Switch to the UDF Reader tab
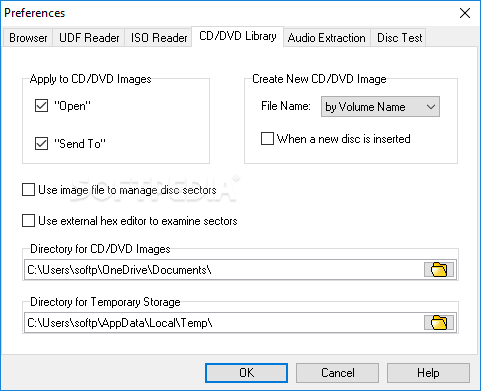This screenshot has width=481, height=391. pyautogui.click(x=89, y=38)
